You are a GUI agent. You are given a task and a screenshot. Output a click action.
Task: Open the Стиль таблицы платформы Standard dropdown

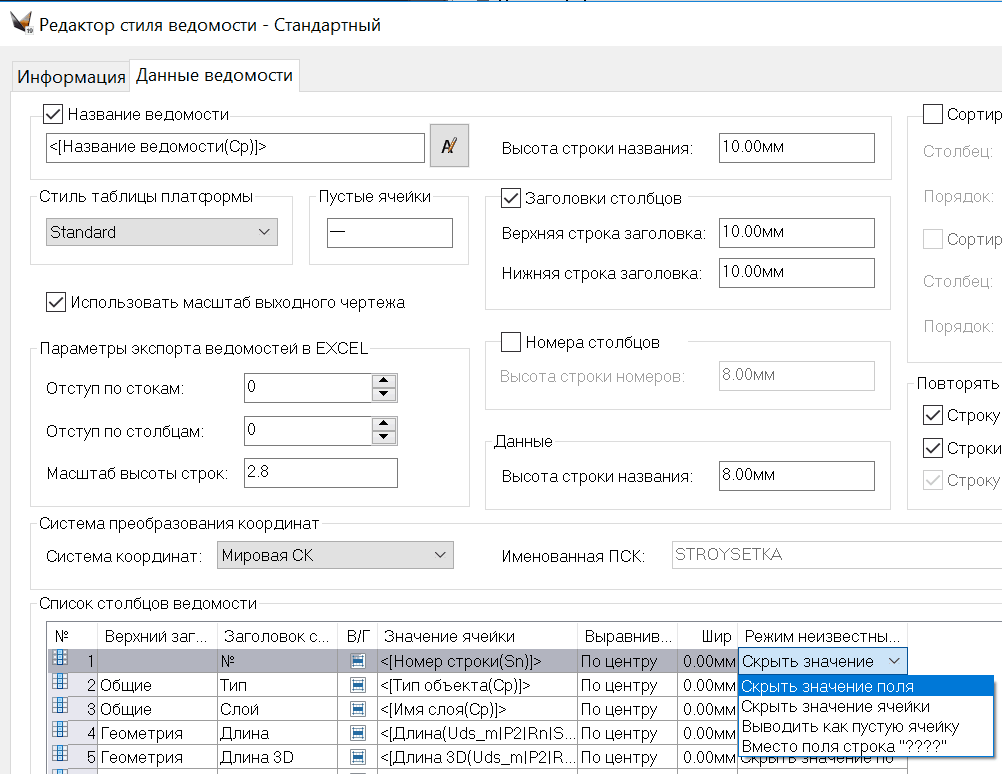163,232
